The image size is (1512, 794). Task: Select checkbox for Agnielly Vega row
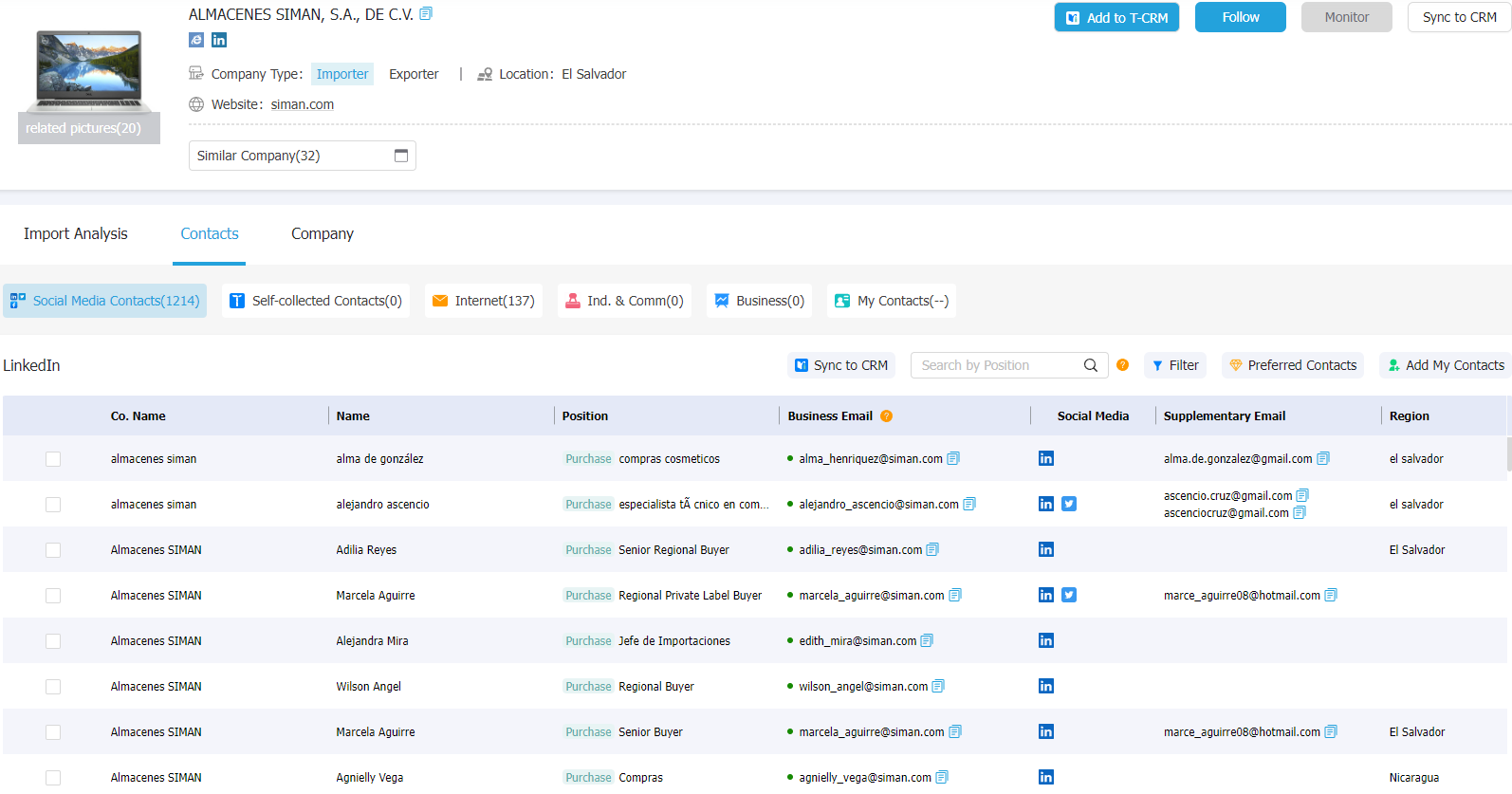pyautogui.click(x=53, y=778)
